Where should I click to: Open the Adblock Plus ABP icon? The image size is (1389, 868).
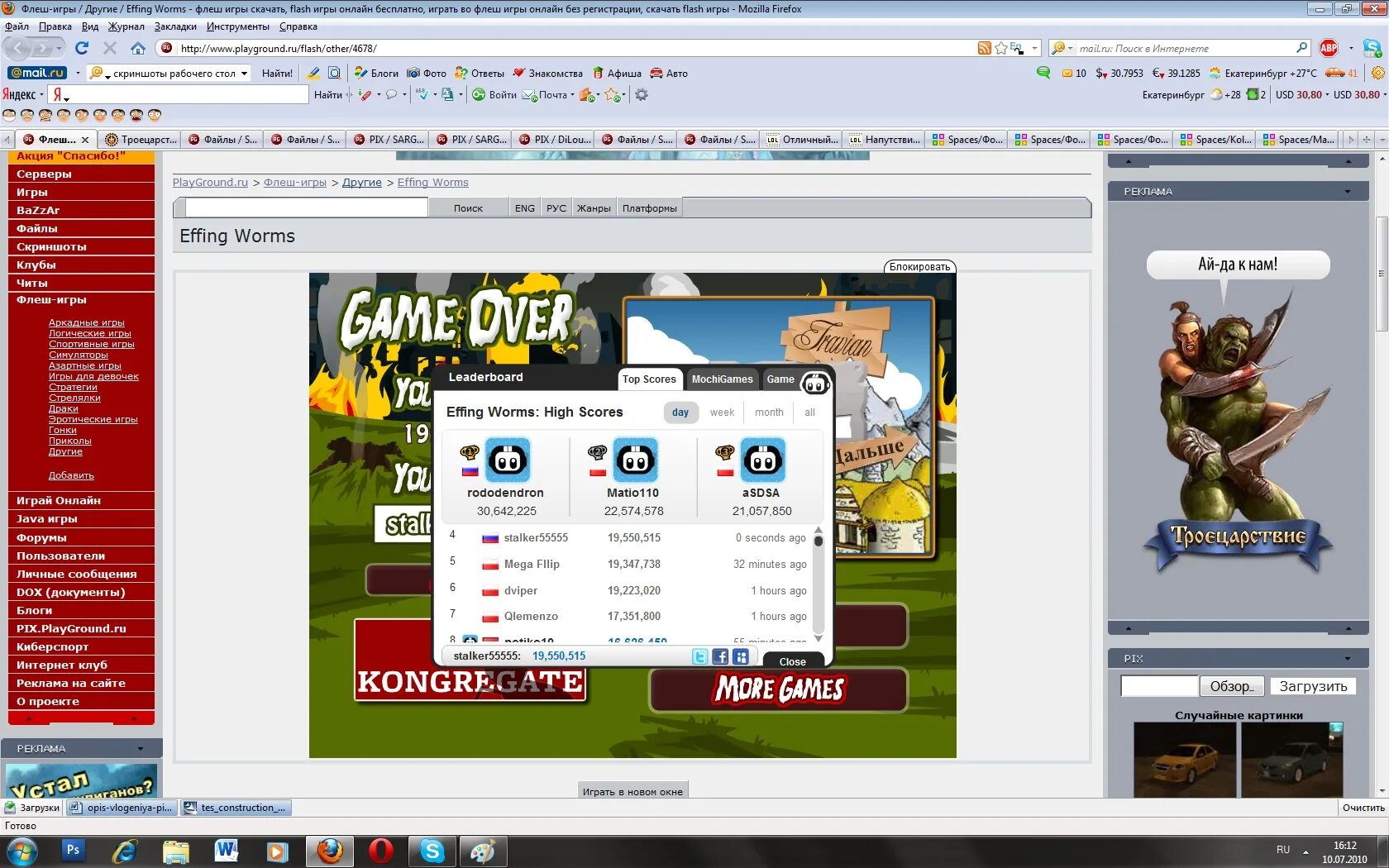[1329, 48]
